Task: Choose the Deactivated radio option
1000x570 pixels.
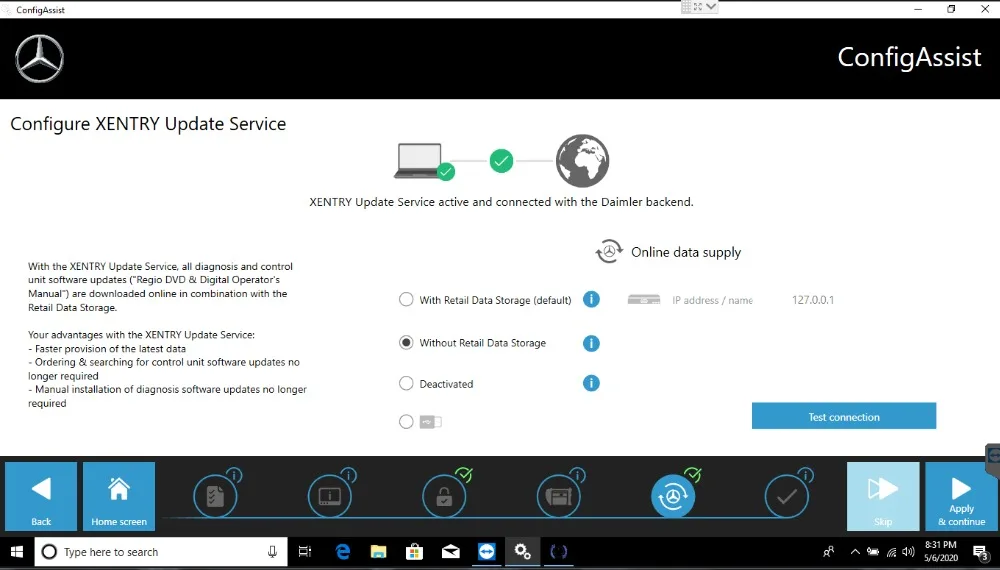Action: coord(406,384)
